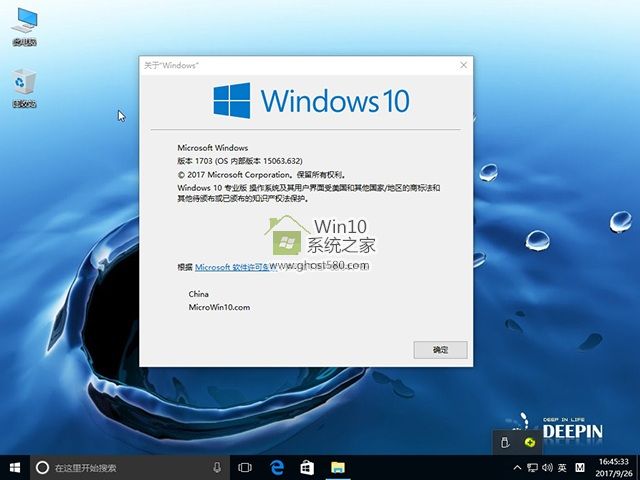Click the volume speaker tray icon
640x480 pixels.
[x=547, y=468]
